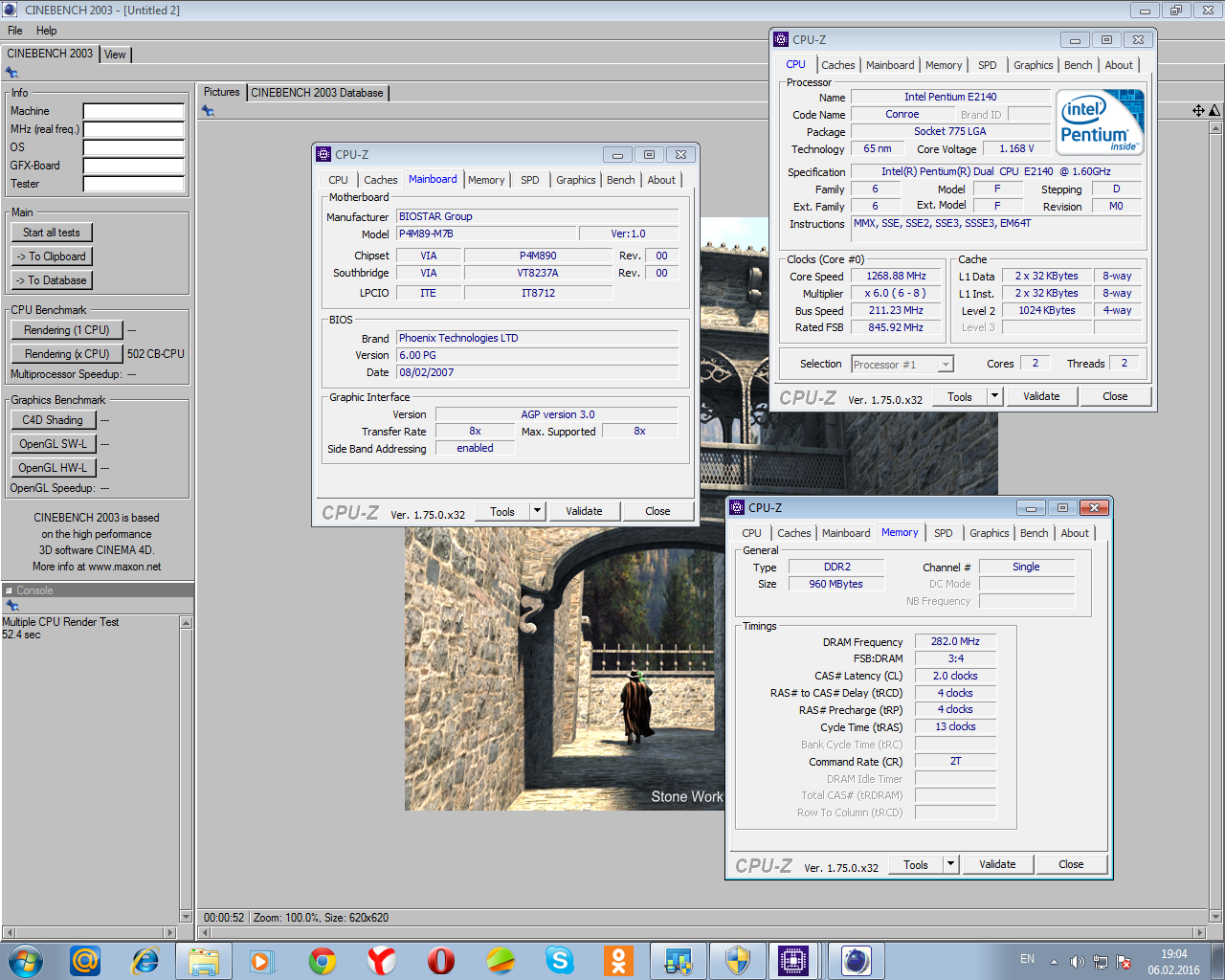Click into the Machine input field
The image size is (1225, 980).
(134, 111)
